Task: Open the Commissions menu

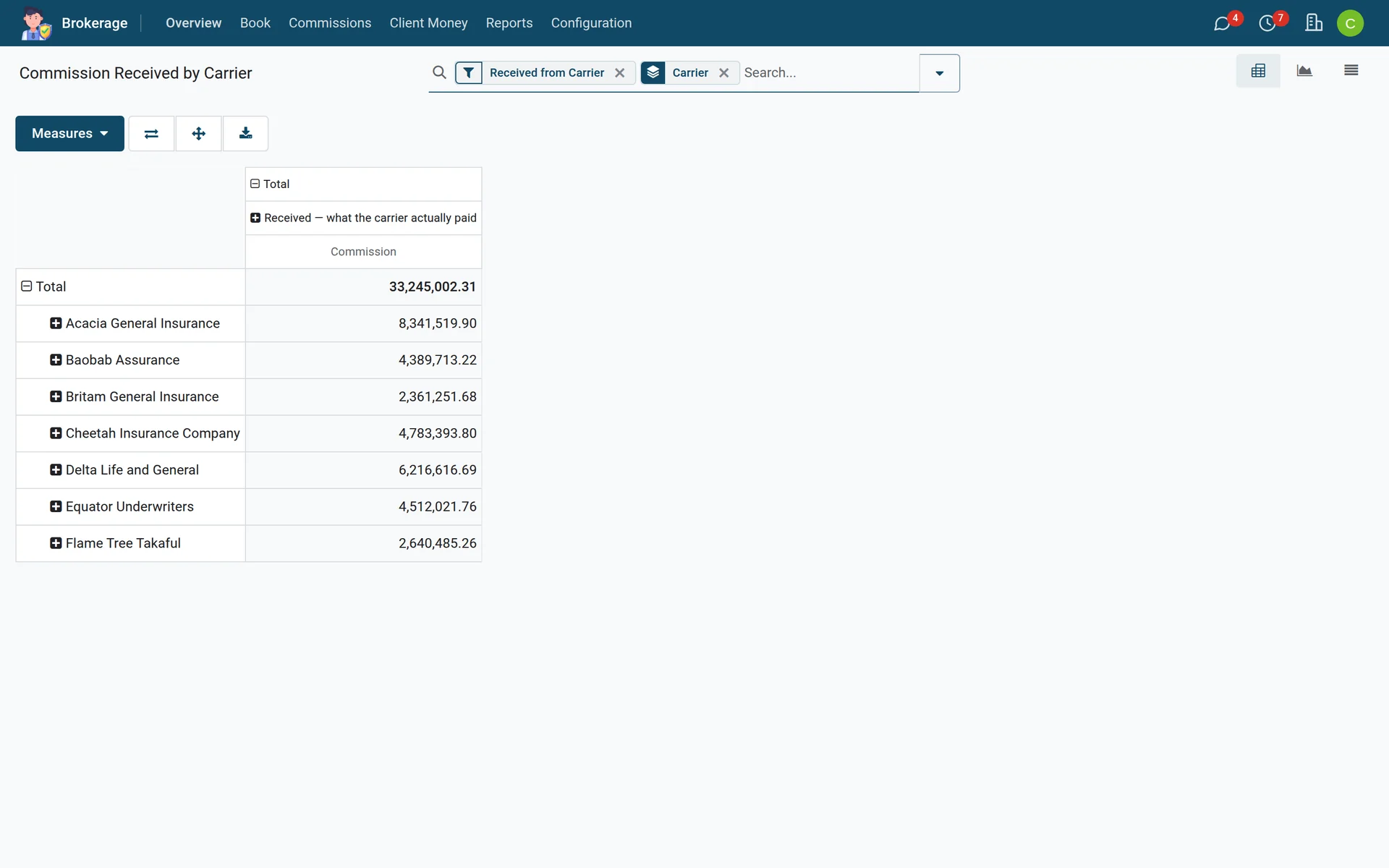Action: coord(330,23)
